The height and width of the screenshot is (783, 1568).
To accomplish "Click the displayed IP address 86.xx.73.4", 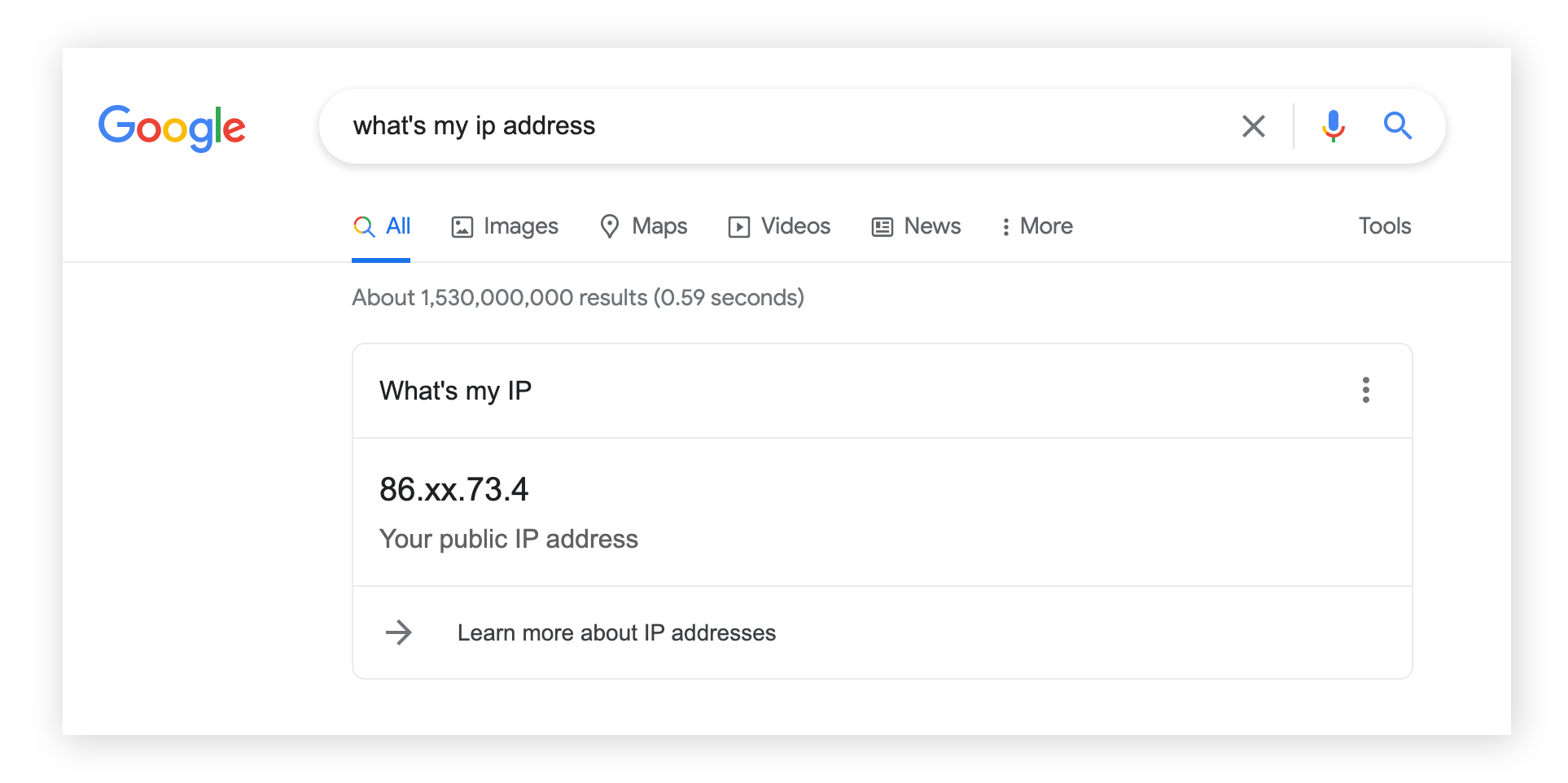I will pyautogui.click(x=453, y=489).
